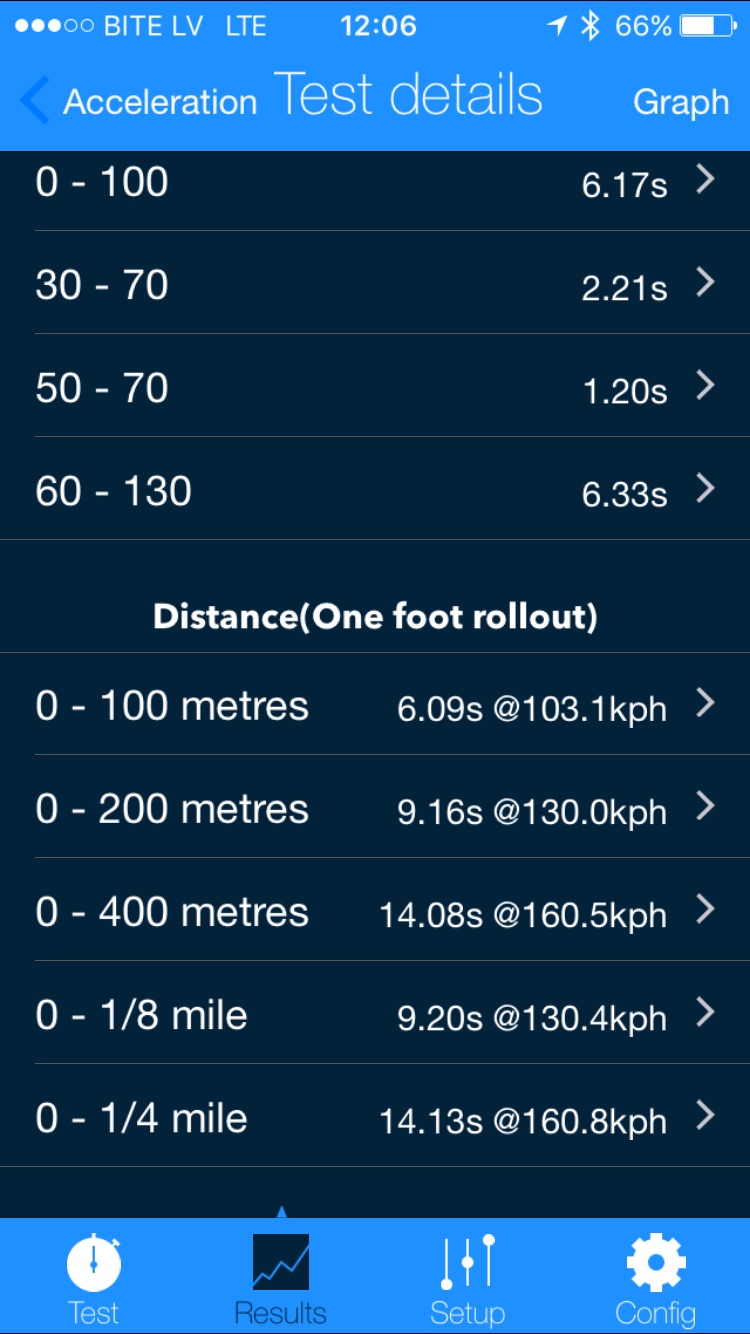Open the Graph view
The width and height of the screenshot is (750, 1334).
tap(681, 102)
